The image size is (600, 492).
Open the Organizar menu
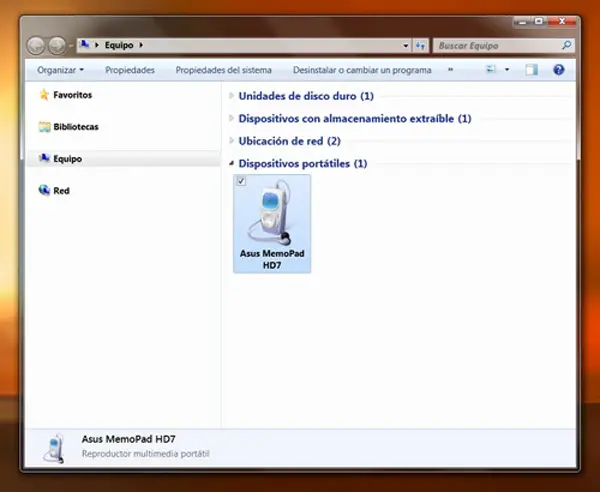(60, 70)
